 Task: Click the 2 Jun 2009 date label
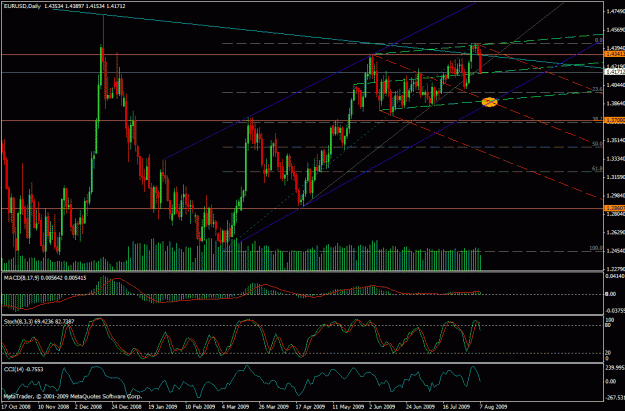tap(383, 407)
